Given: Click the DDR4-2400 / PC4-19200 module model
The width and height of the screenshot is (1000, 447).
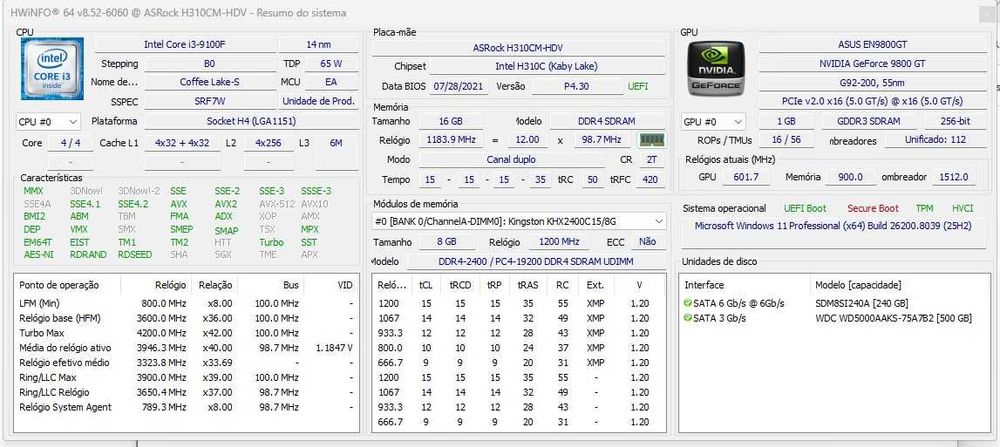Looking at the screenshot, I should [536, 261].
